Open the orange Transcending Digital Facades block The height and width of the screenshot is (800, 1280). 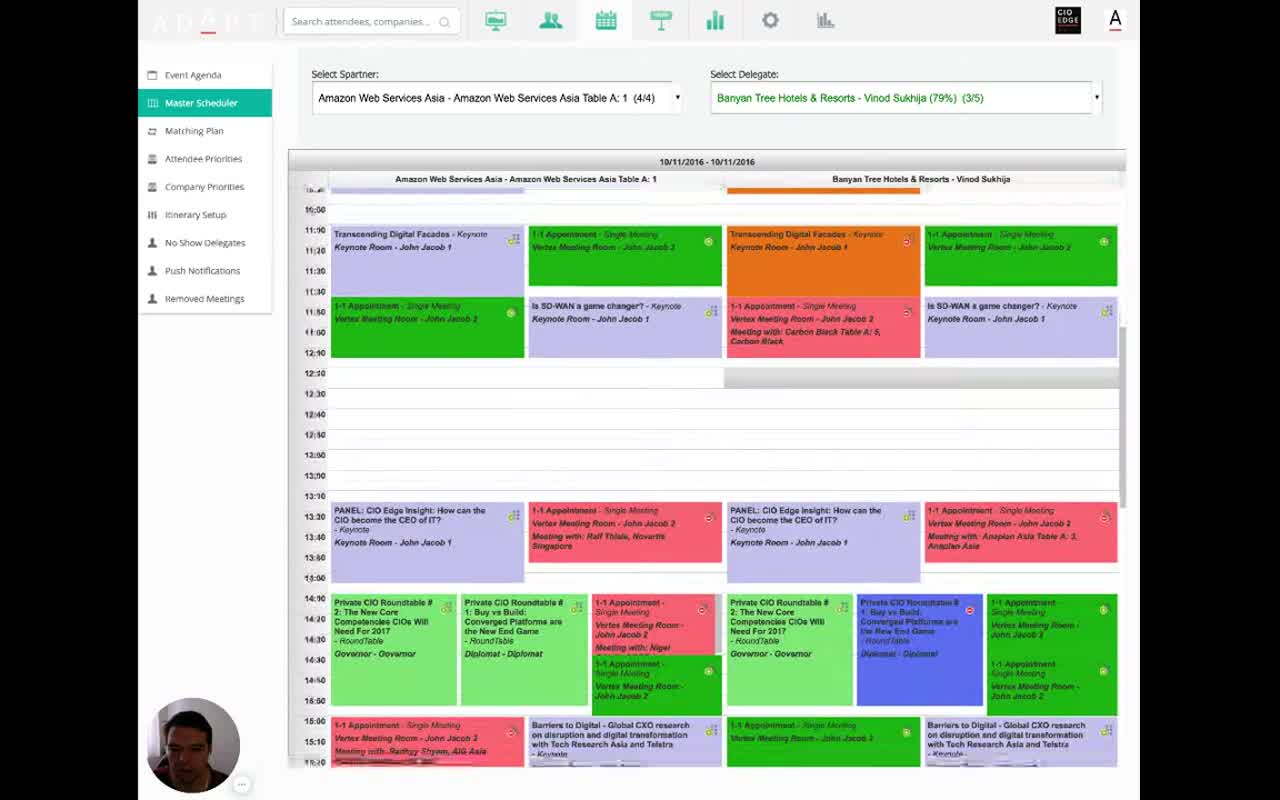pyautogui.click(x=823, y=261)
